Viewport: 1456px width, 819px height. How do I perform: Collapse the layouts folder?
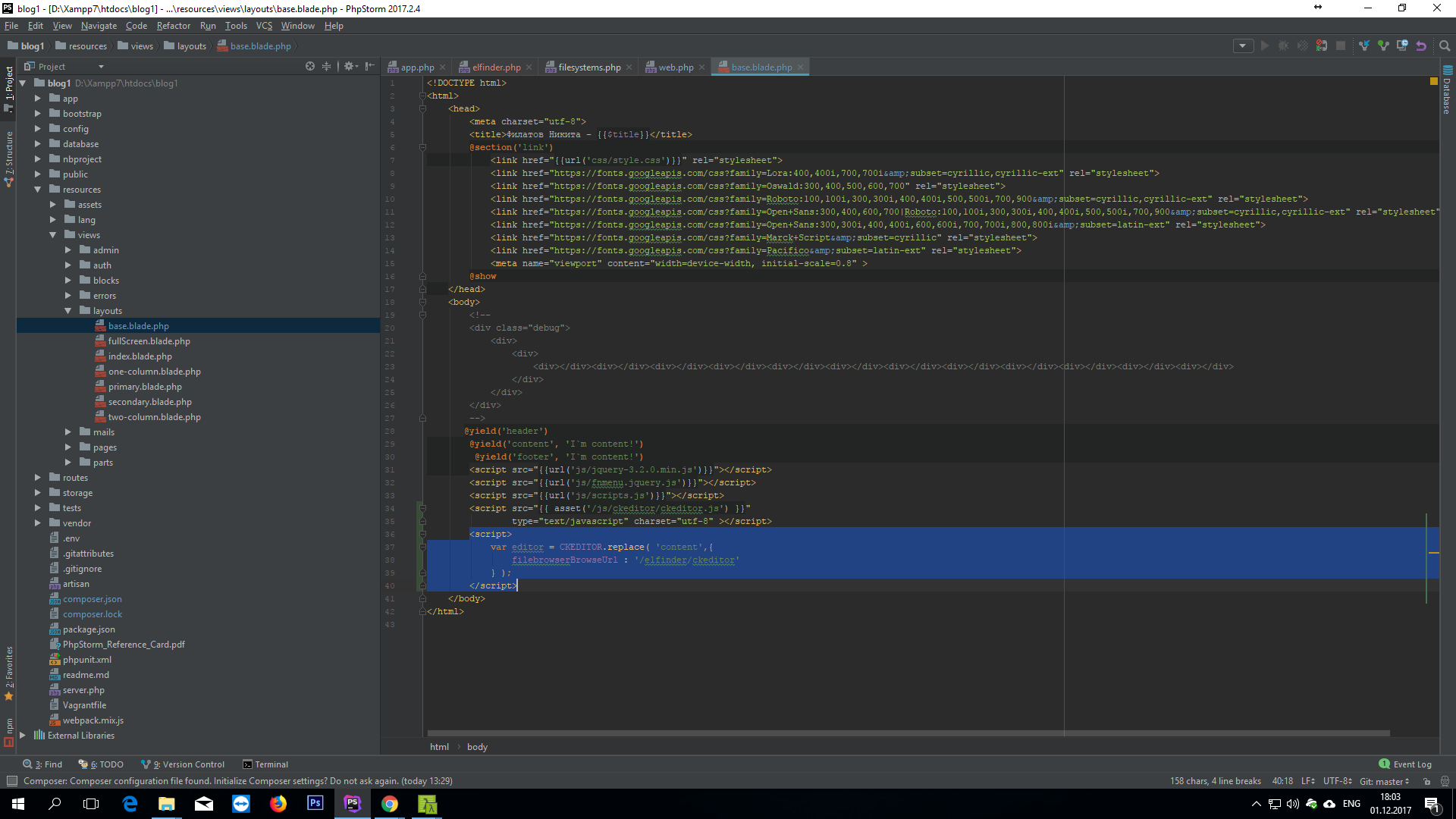coord(67,311)
